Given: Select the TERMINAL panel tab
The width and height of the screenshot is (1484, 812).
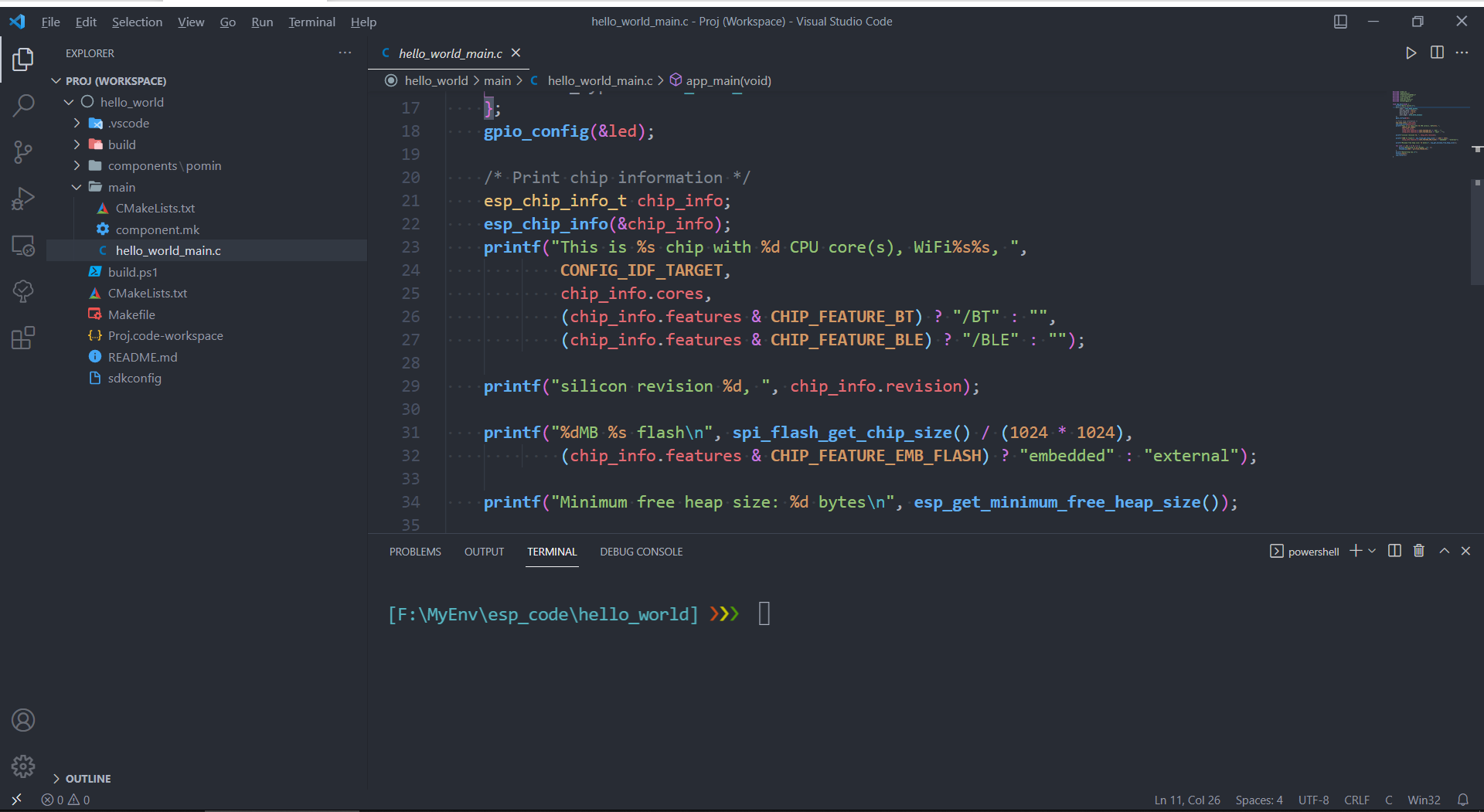Looking at the screenshot, I should tap(552, 552).
